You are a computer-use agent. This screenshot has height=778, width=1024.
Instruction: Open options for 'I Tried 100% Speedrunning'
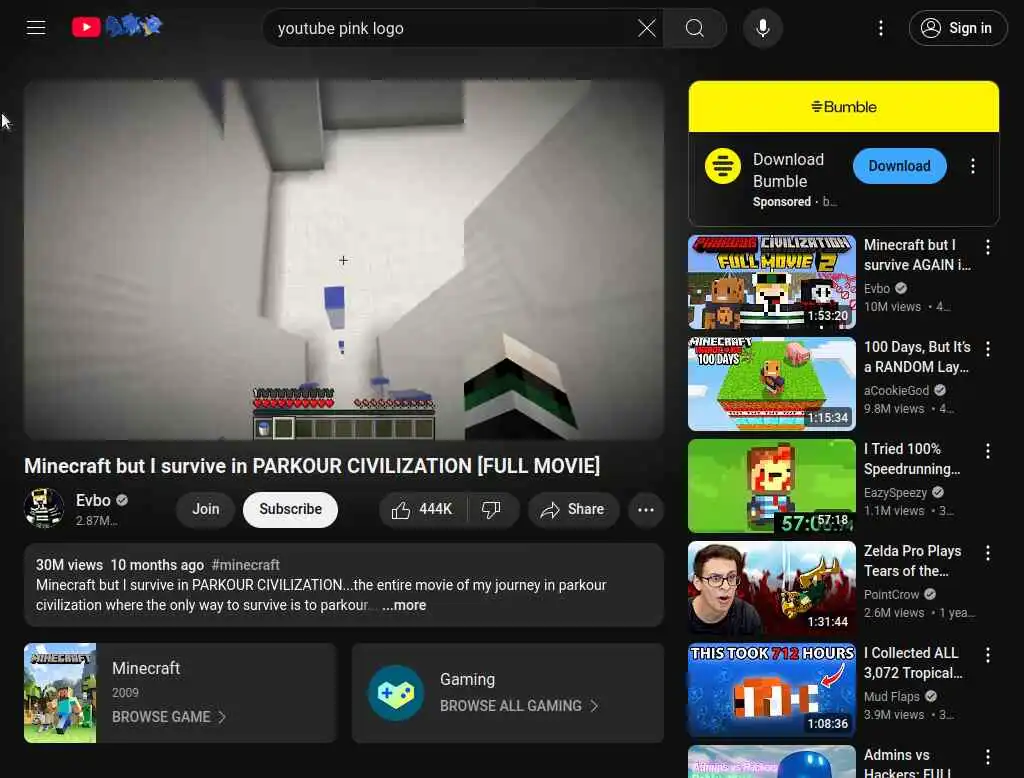pos(987,451)
